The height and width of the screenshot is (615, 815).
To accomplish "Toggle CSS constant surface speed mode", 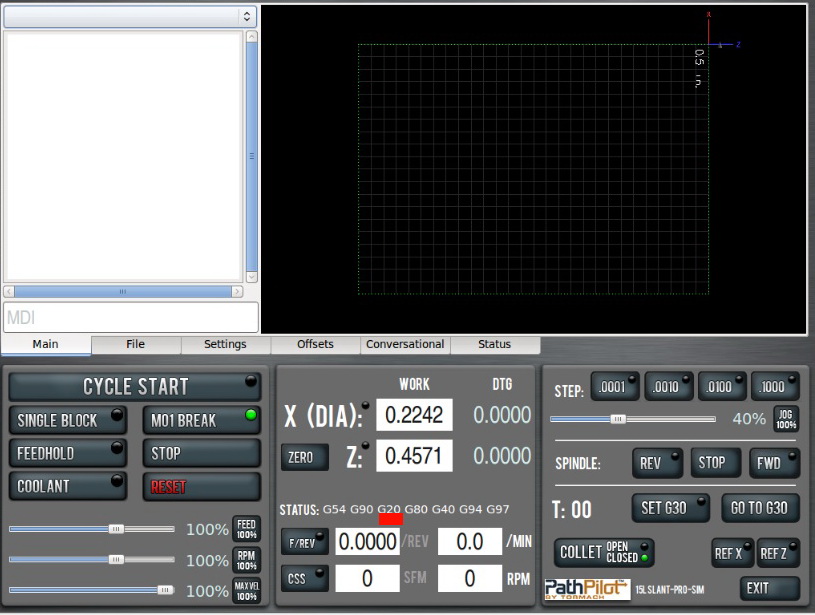I will pos(305,579).
